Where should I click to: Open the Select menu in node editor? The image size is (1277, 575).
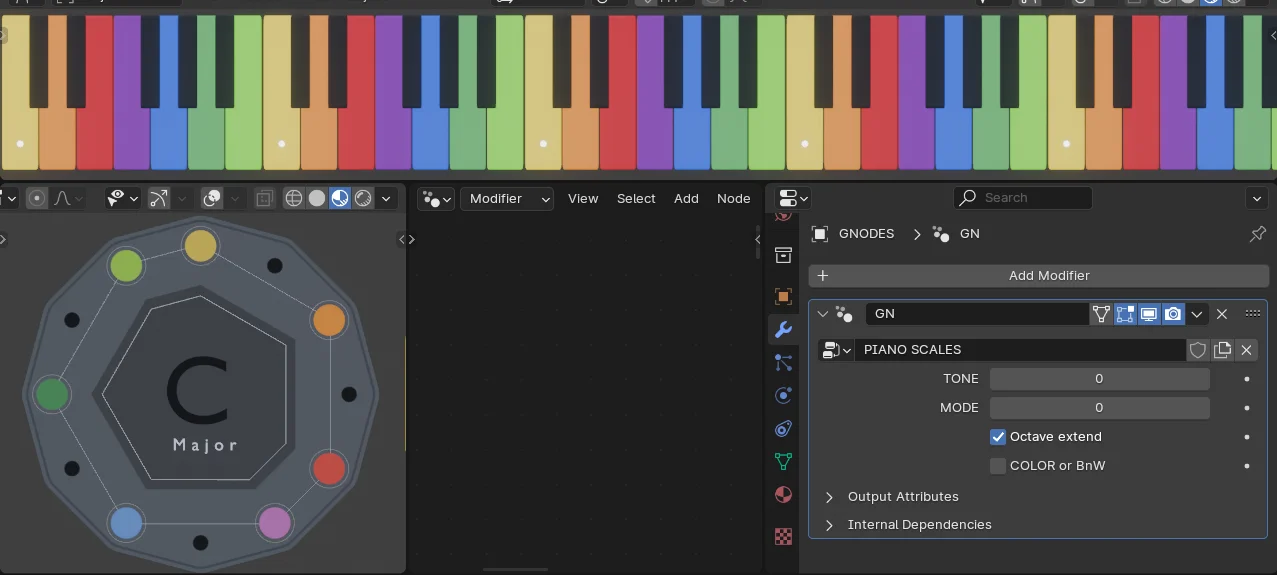coord(636,199)
